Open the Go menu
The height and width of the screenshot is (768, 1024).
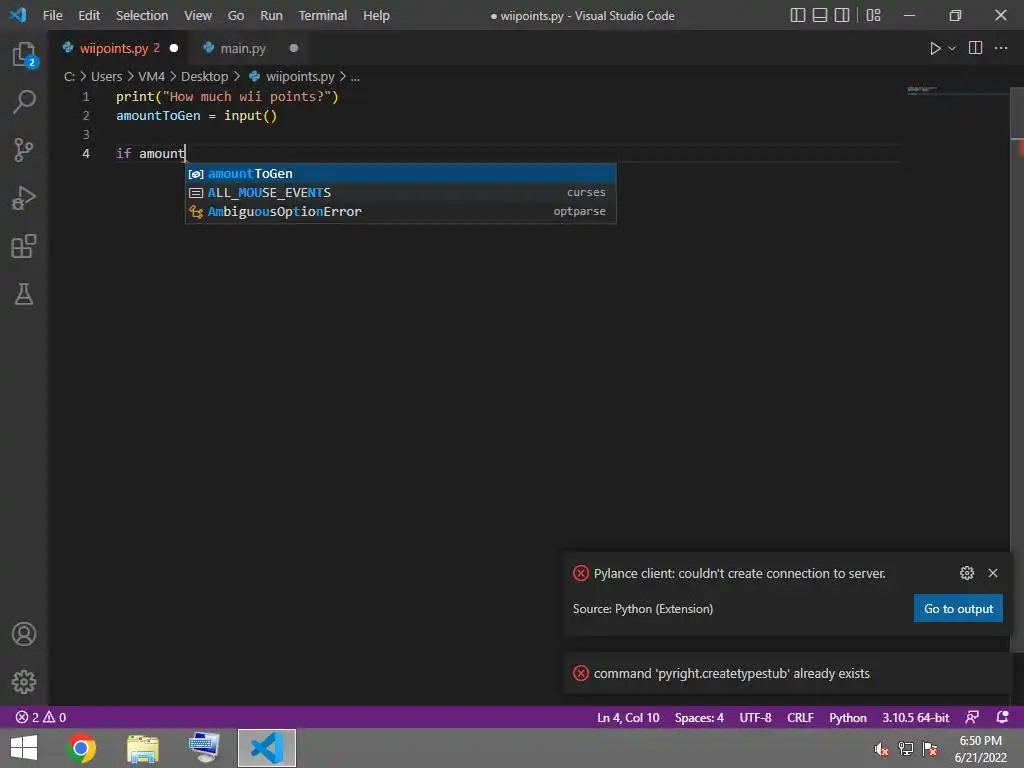point(236,15)
